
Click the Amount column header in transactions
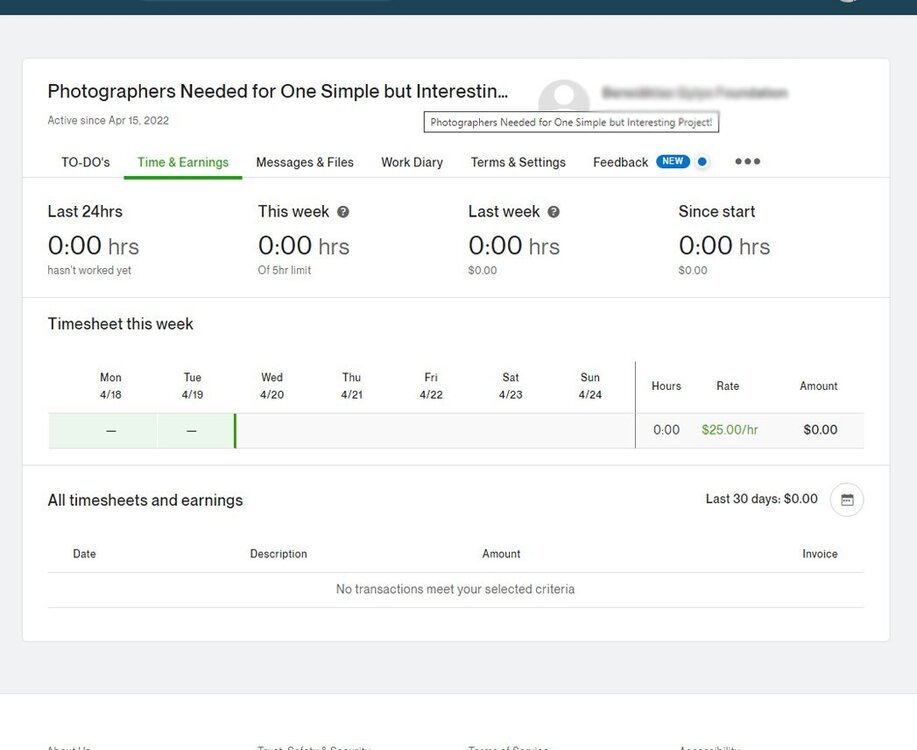(501, 554)
